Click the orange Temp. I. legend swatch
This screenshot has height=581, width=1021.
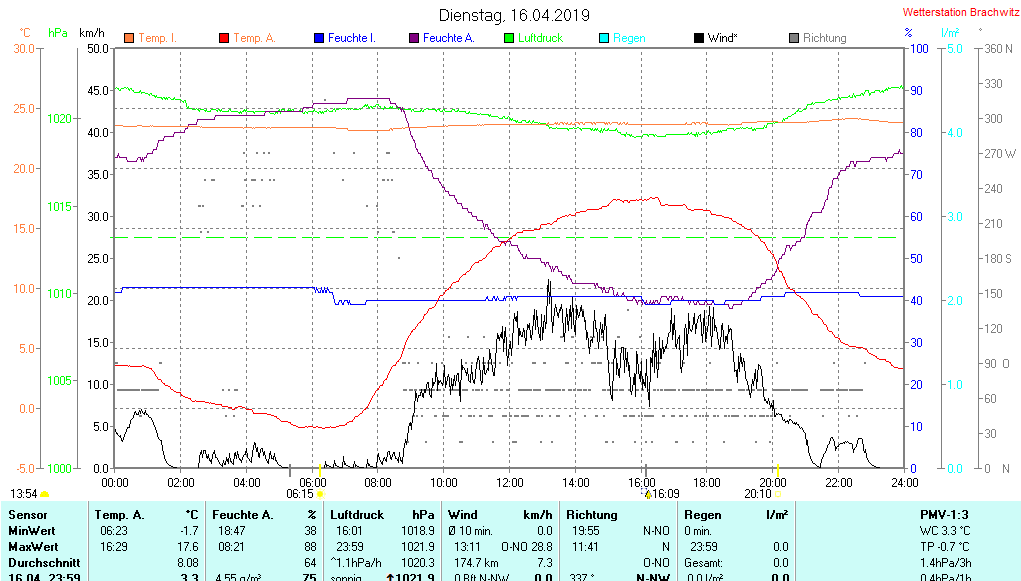point(128,38)
